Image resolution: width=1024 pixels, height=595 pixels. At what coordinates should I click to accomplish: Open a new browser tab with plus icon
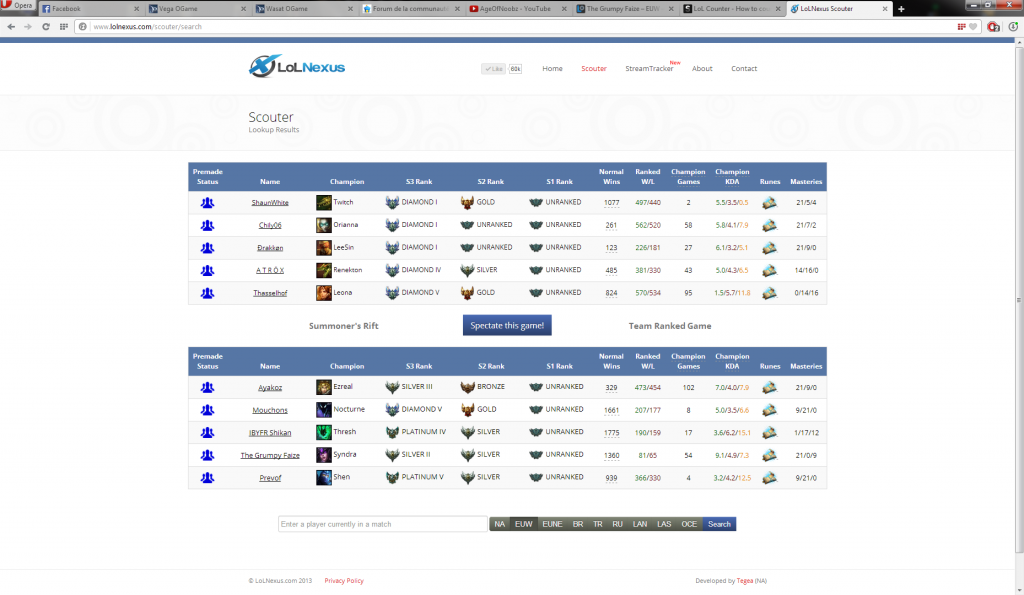(901, 9)
